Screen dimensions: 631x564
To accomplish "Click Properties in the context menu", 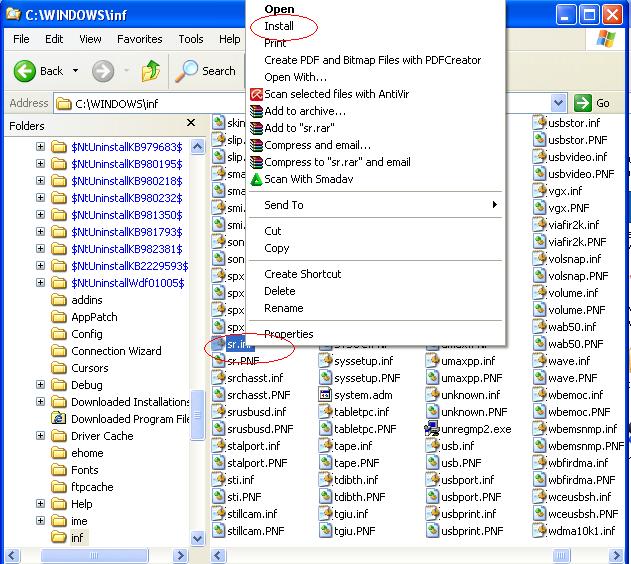I will click(289, 334).
